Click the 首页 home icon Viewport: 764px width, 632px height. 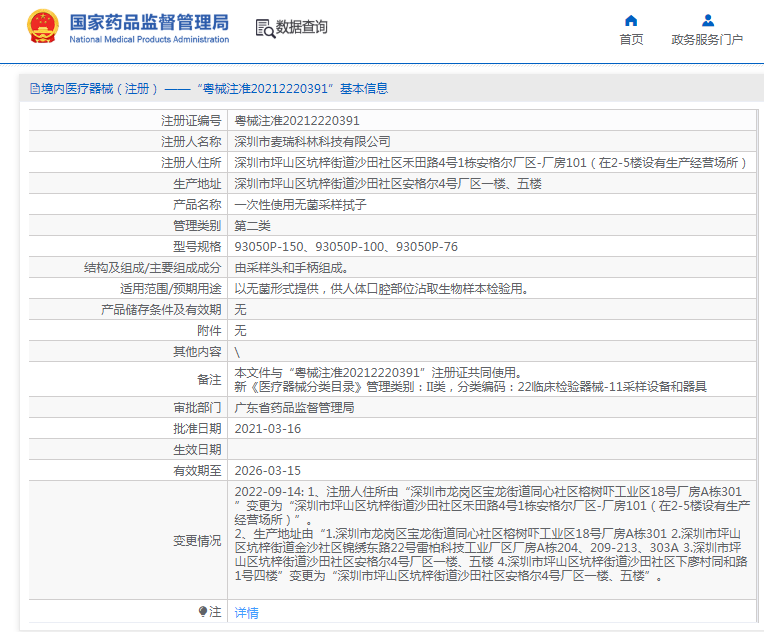point(631,20)
